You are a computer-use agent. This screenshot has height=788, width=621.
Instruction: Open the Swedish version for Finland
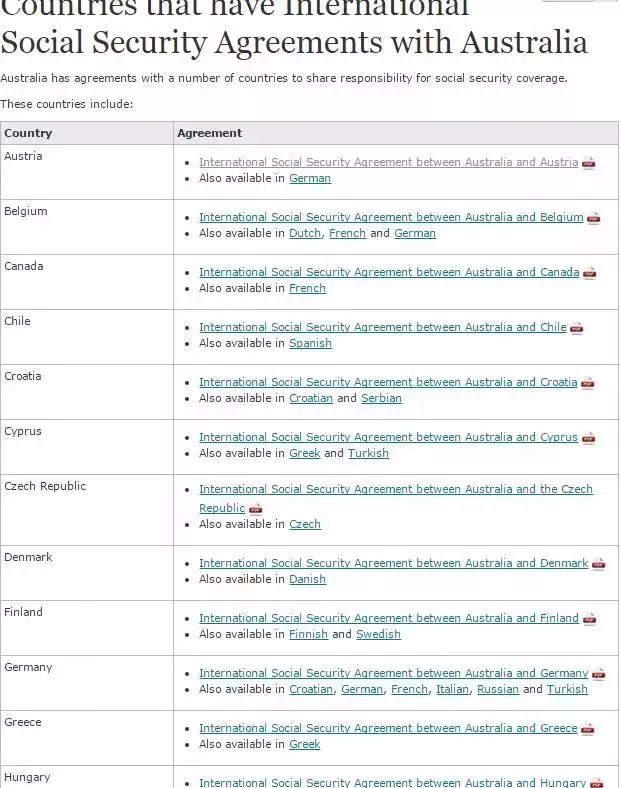click(378, 634)
